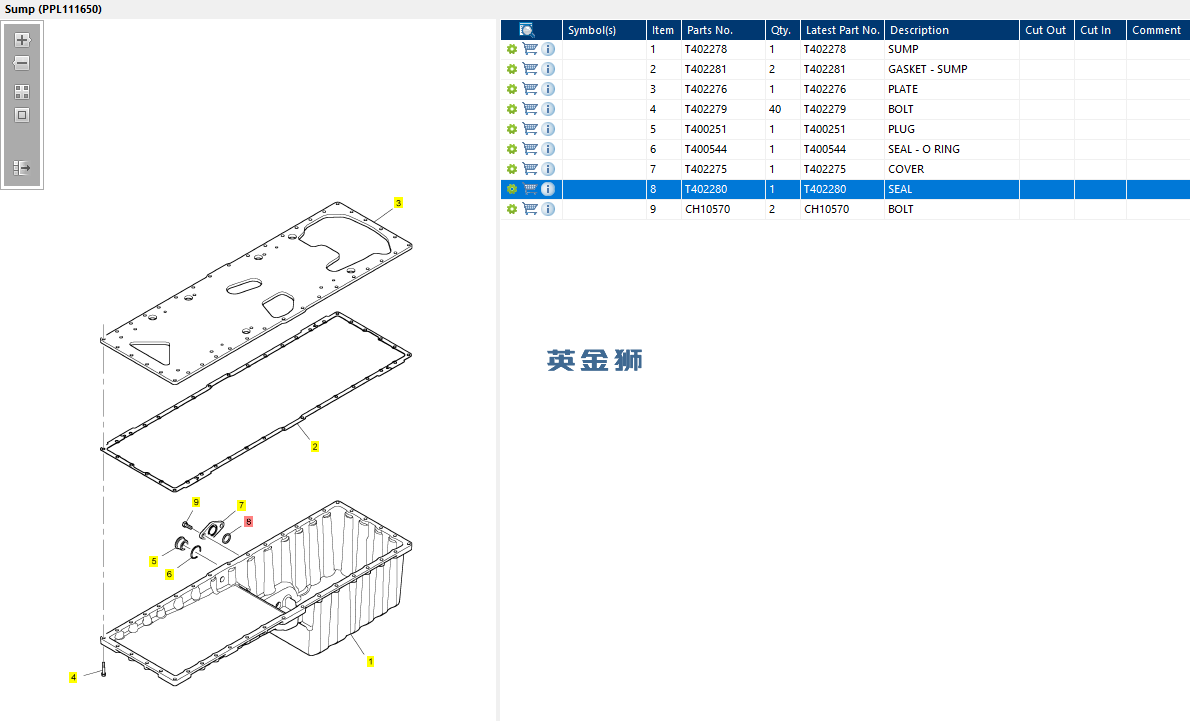Click green gear icon for PLATE row
Viewport: 1190px width, 721px height.
pyautogui.click(x=512, y=90)
